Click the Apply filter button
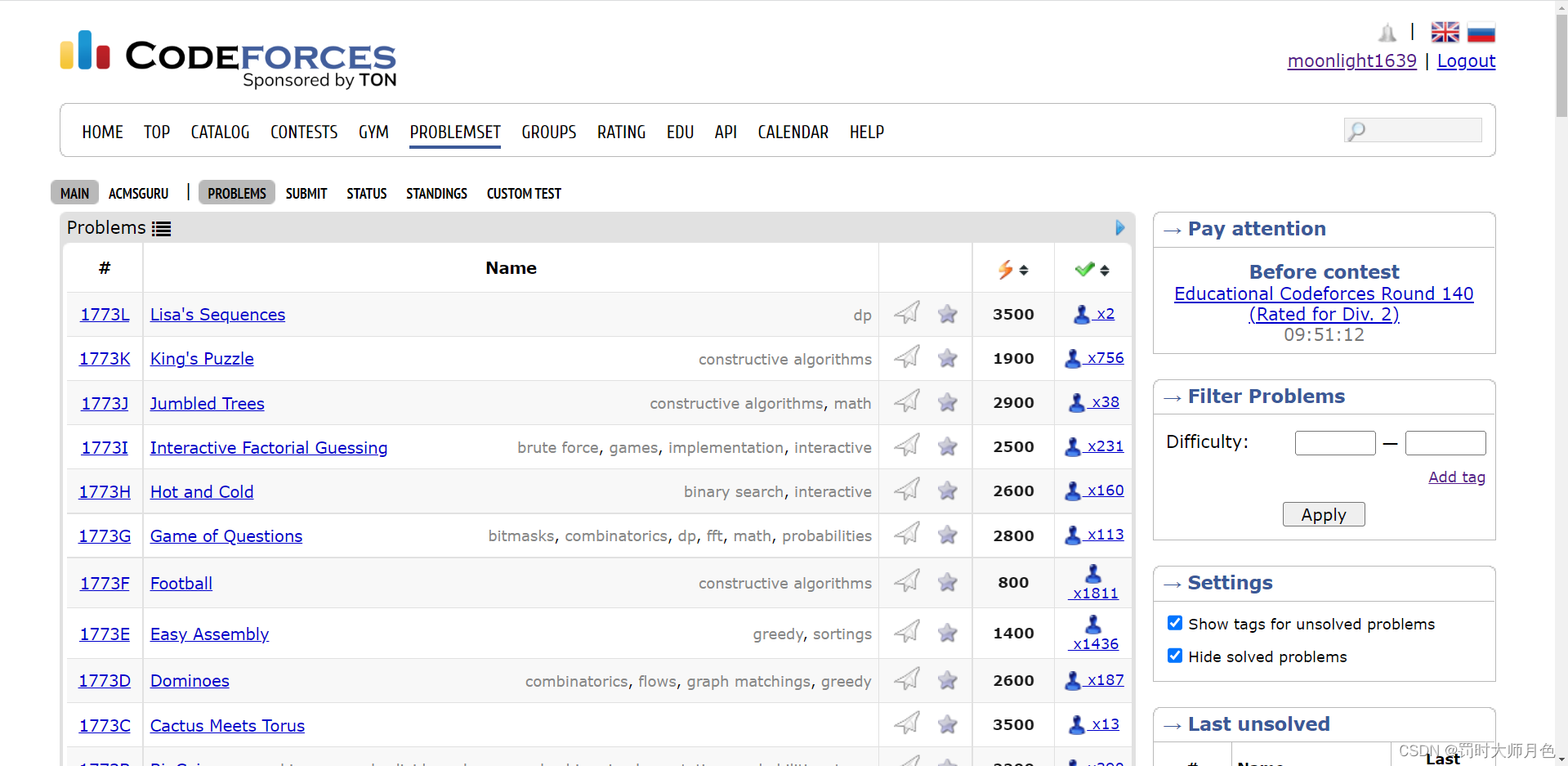 (1324, 514)
